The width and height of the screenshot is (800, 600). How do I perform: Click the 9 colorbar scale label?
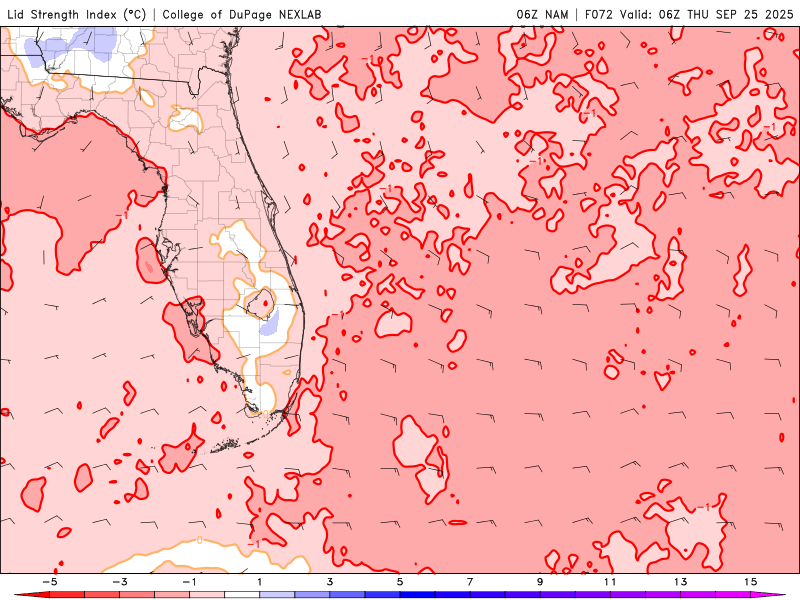pyautogui.click(x=540, y=582)
